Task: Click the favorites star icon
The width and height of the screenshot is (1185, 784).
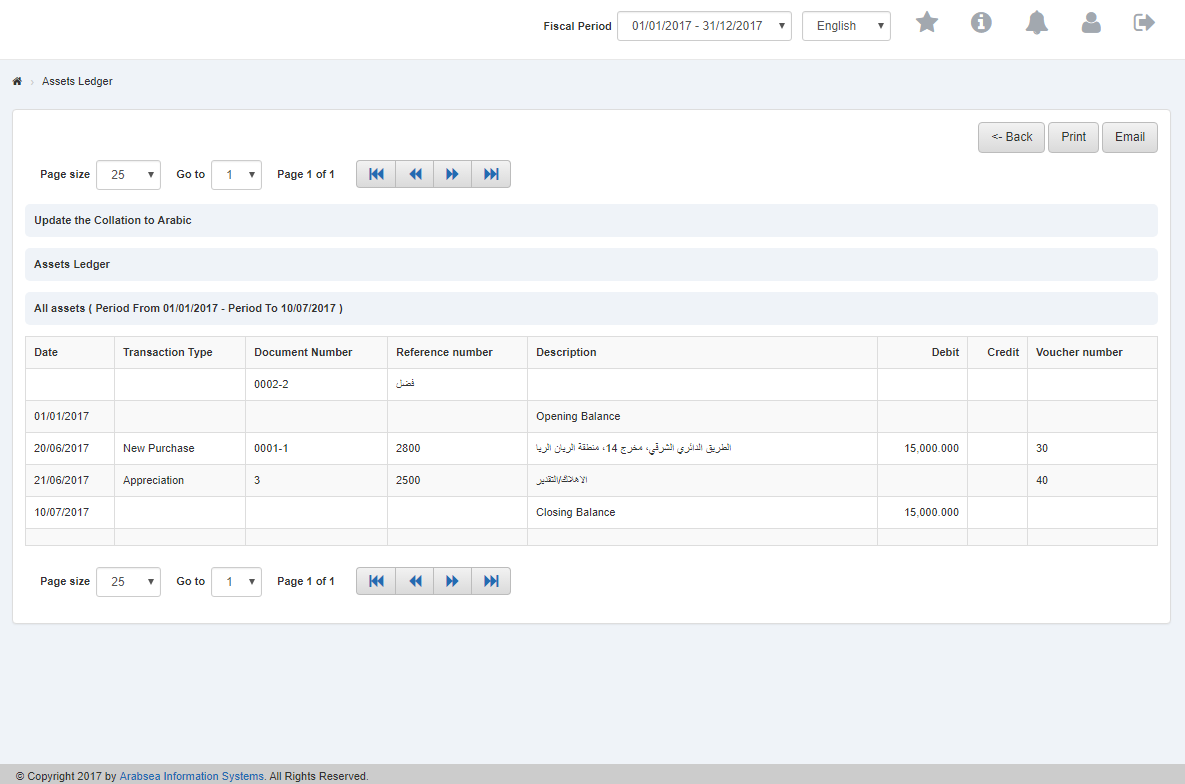Action: [926, 22]
